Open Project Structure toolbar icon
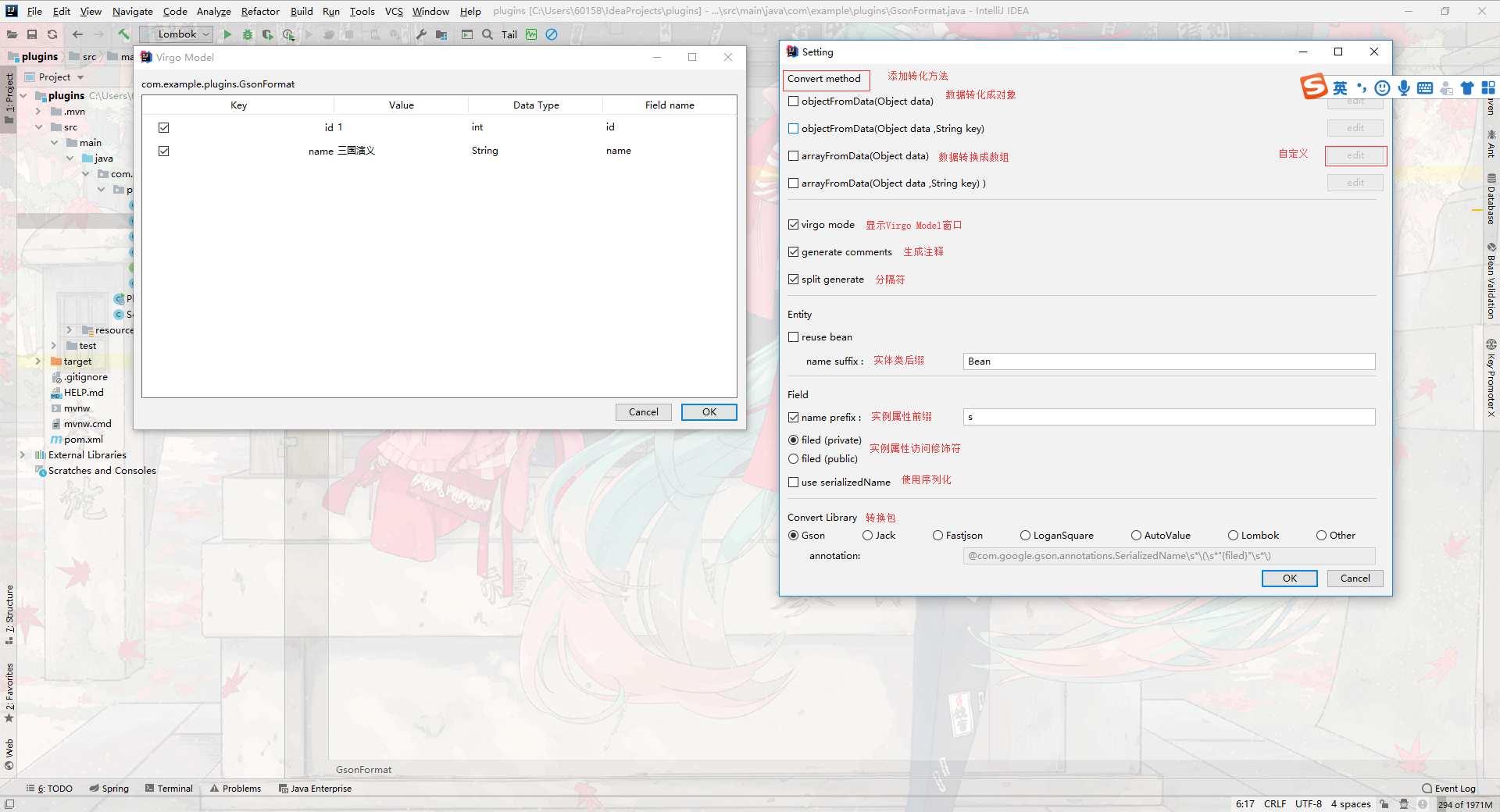The height and width of the screenshot is (812, 1500). [441, 34]
